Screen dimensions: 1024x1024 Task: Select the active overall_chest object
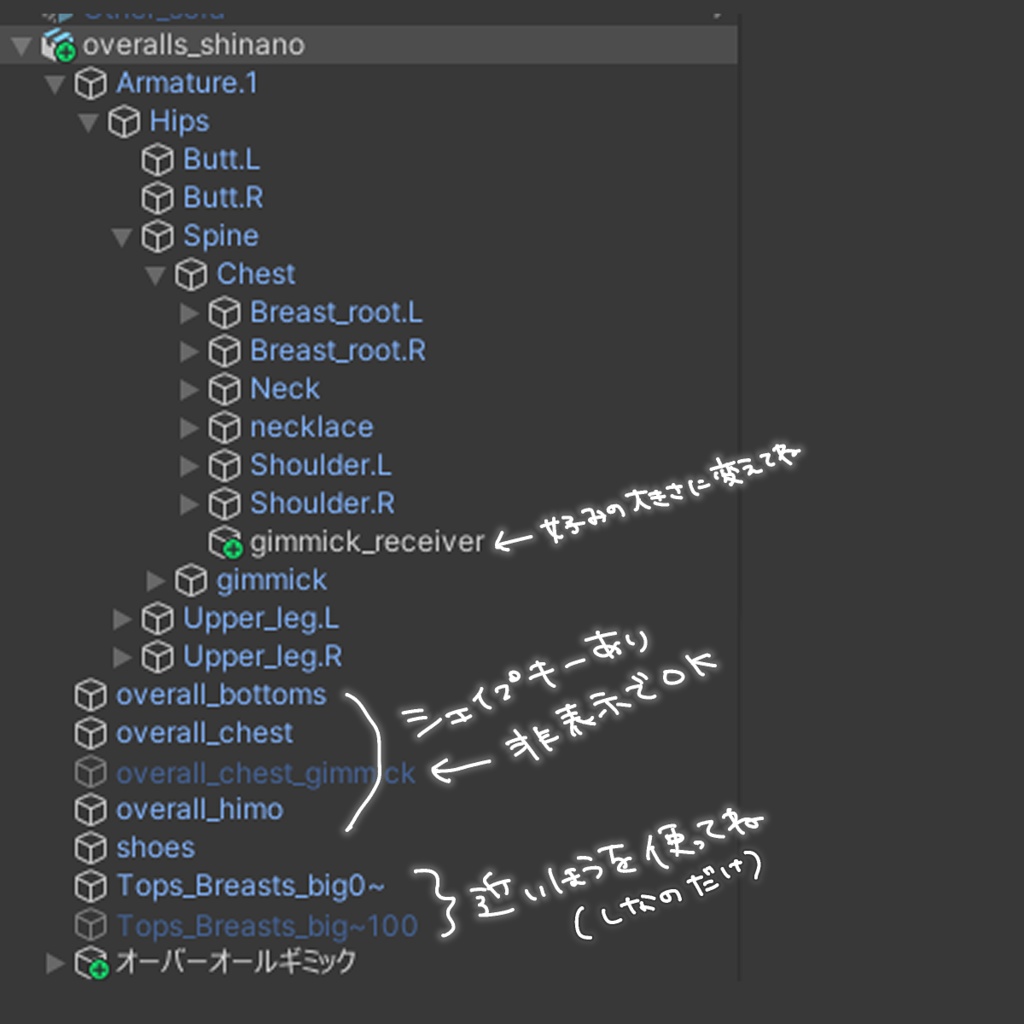click(x=204, y=732)
